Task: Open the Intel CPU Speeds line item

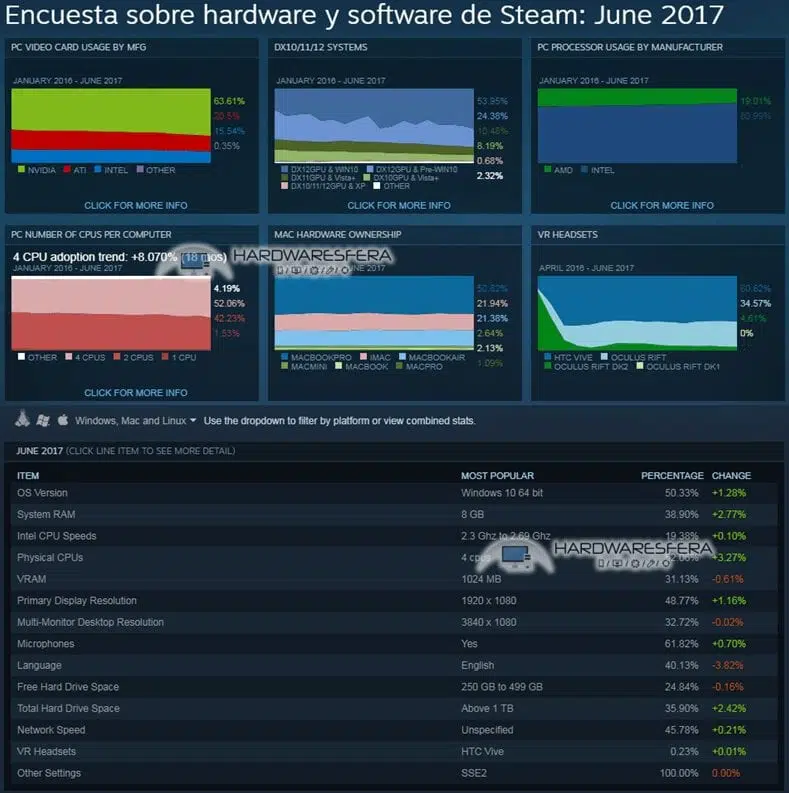Action: coord(393,536)
